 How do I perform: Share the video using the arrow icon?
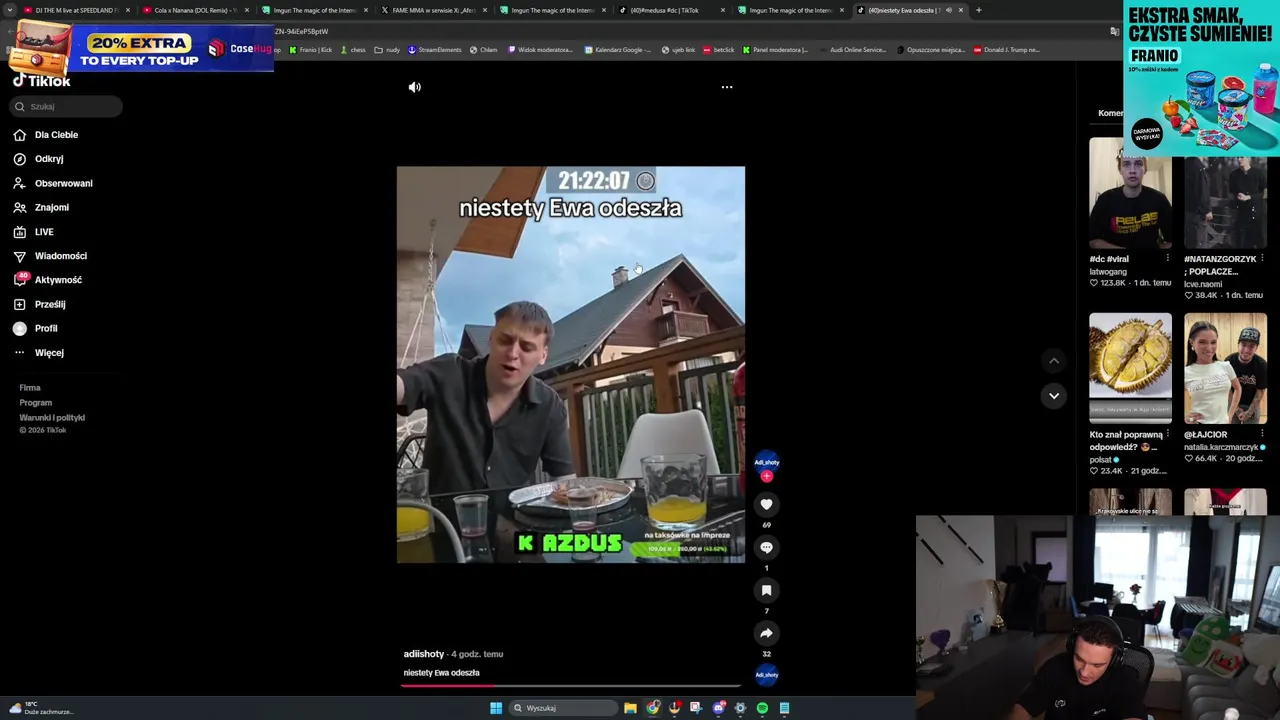[766, 633]
